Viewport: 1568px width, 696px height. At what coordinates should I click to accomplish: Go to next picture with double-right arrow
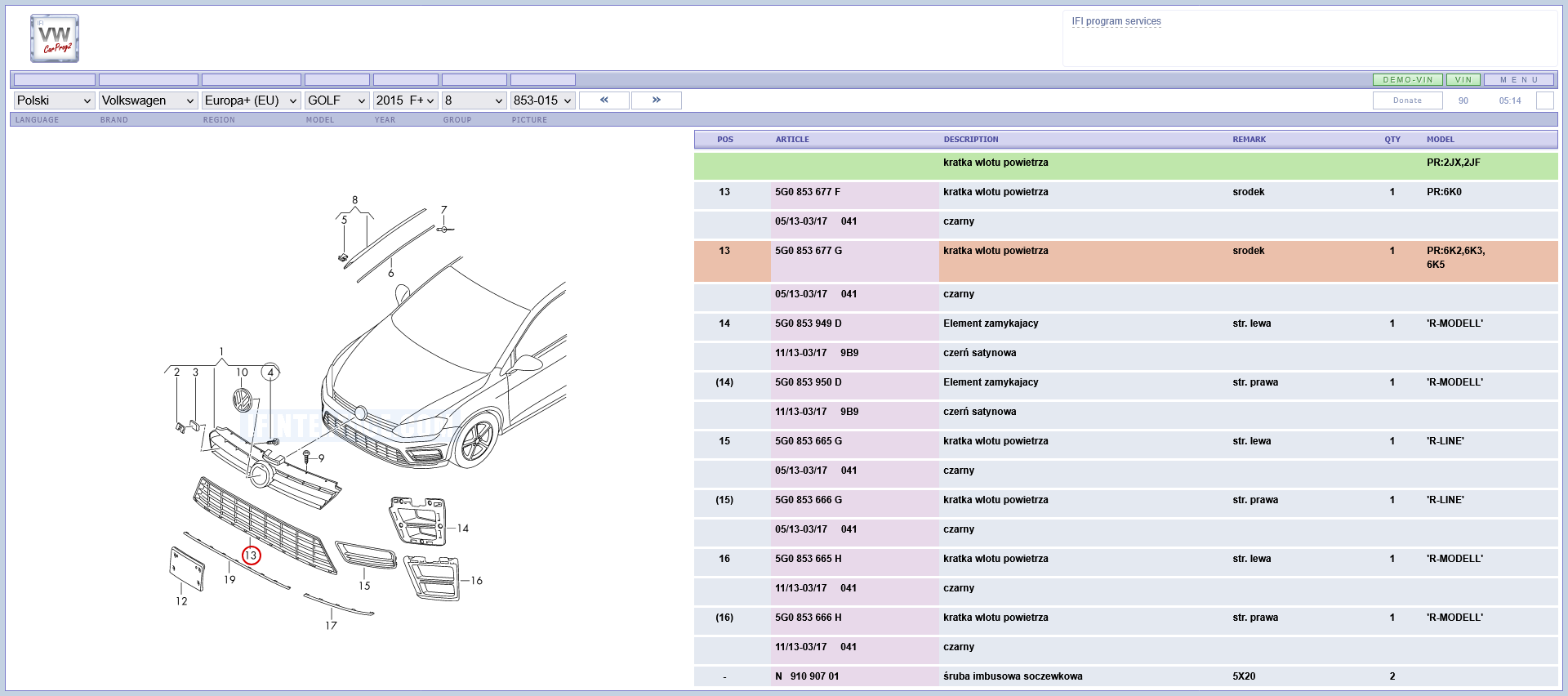point(657,100)
